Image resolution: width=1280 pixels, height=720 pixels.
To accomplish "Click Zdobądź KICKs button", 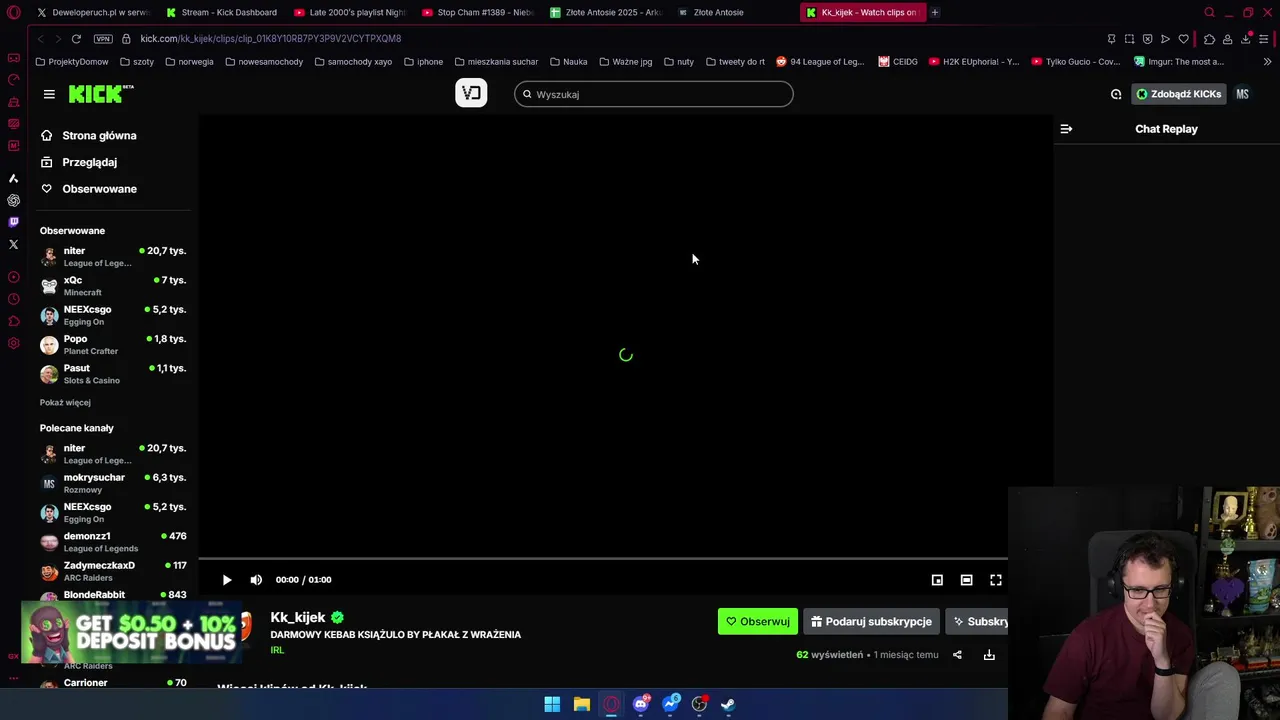I will point(1178,94).
